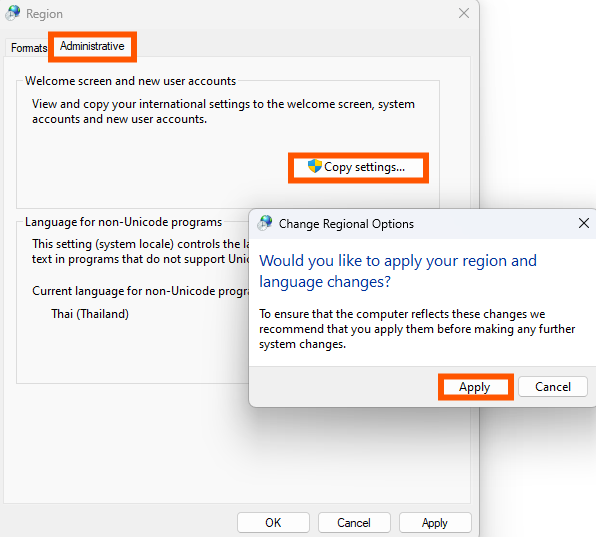This screenshot has width=596, height=537.
Task: Click Apply at the bottom of Region window
Action: point(435,523)
